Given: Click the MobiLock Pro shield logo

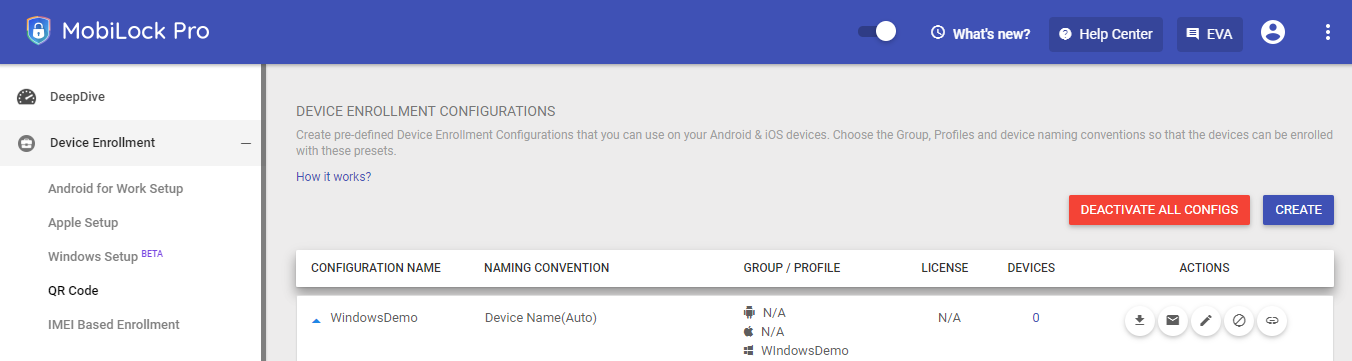Looking at the screenshot, I should point(38,32).
